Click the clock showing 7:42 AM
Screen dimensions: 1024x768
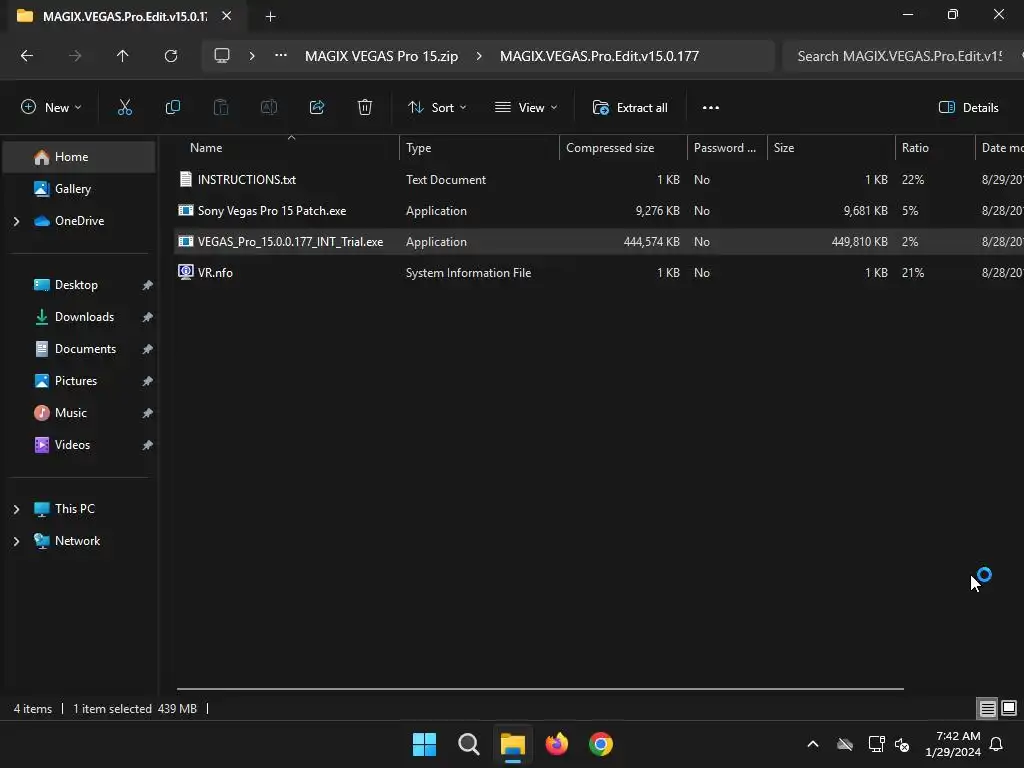(953, 744)
